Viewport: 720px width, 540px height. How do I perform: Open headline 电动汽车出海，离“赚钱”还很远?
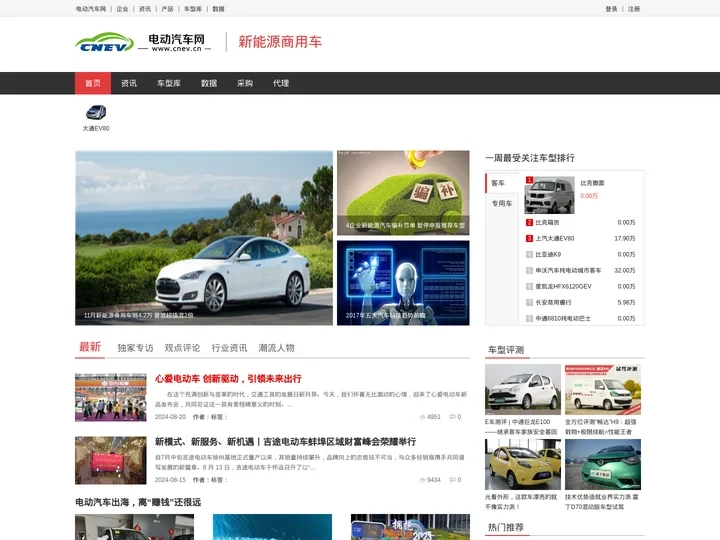pos(138,502)
